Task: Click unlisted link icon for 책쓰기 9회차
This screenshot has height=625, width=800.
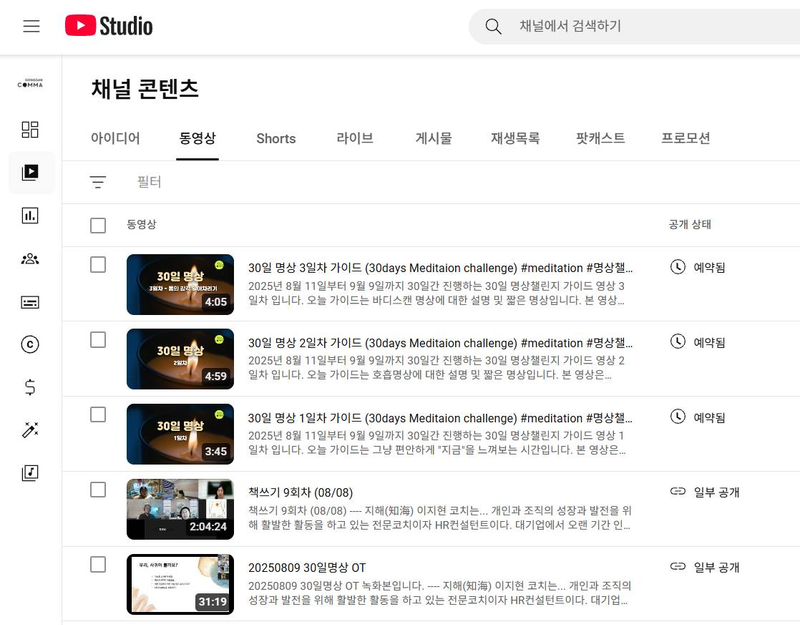Action: click(x=678, y=491)
